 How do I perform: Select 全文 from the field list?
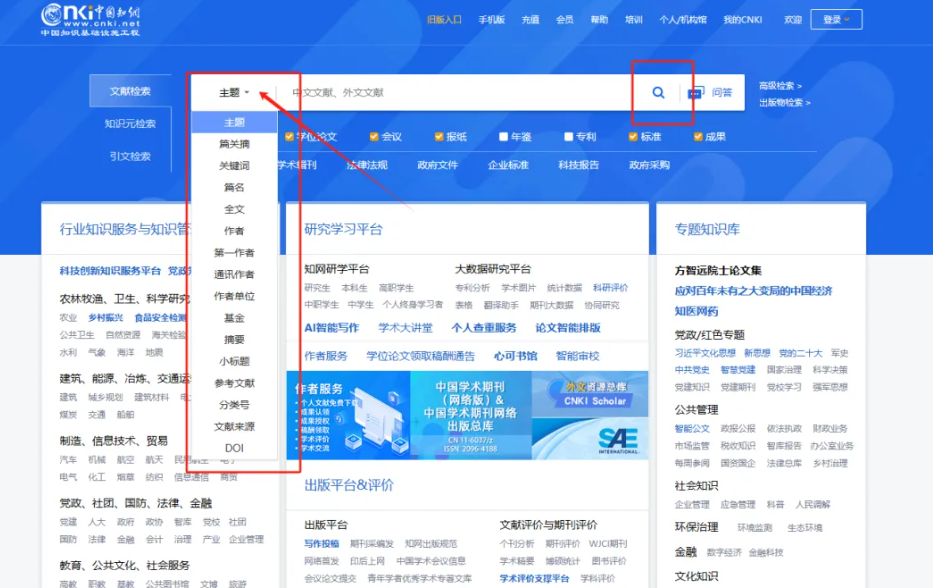[x=234, y=209]
